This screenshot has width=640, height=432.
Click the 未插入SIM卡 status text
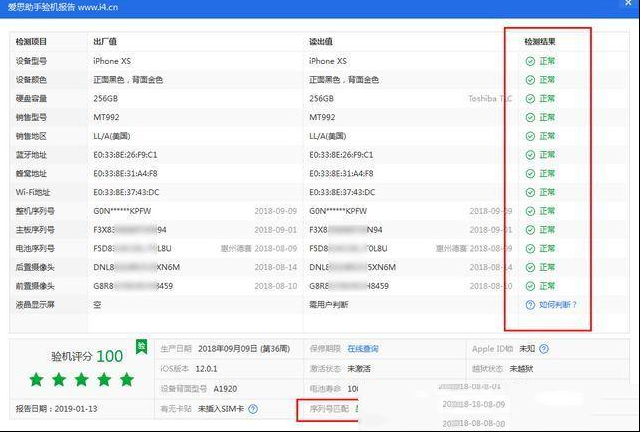221,409
